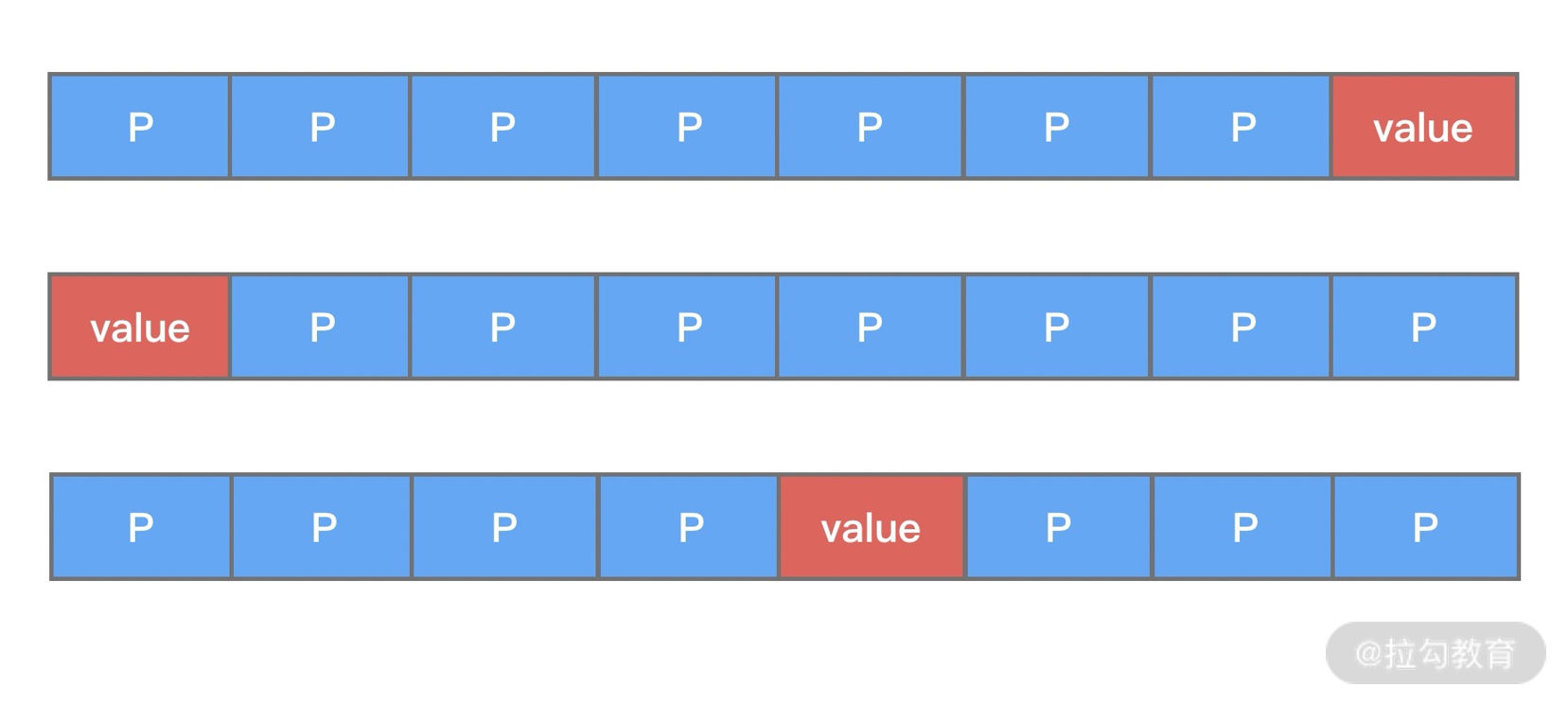This screenshot has width=1568, height=705.
Task: Select the first P cell in top row
Action: 140,127
